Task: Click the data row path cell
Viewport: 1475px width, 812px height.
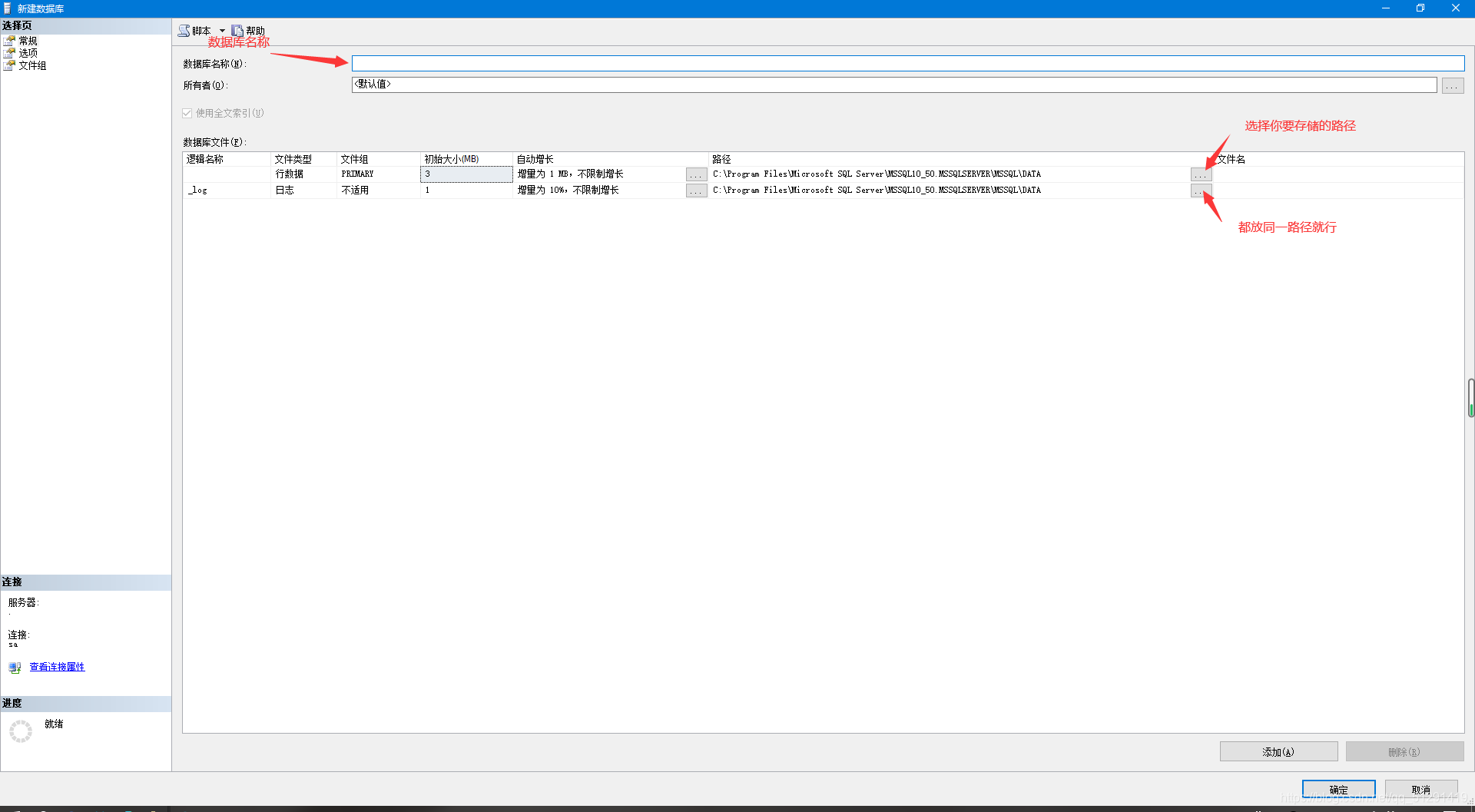Action: click(950, 174)
